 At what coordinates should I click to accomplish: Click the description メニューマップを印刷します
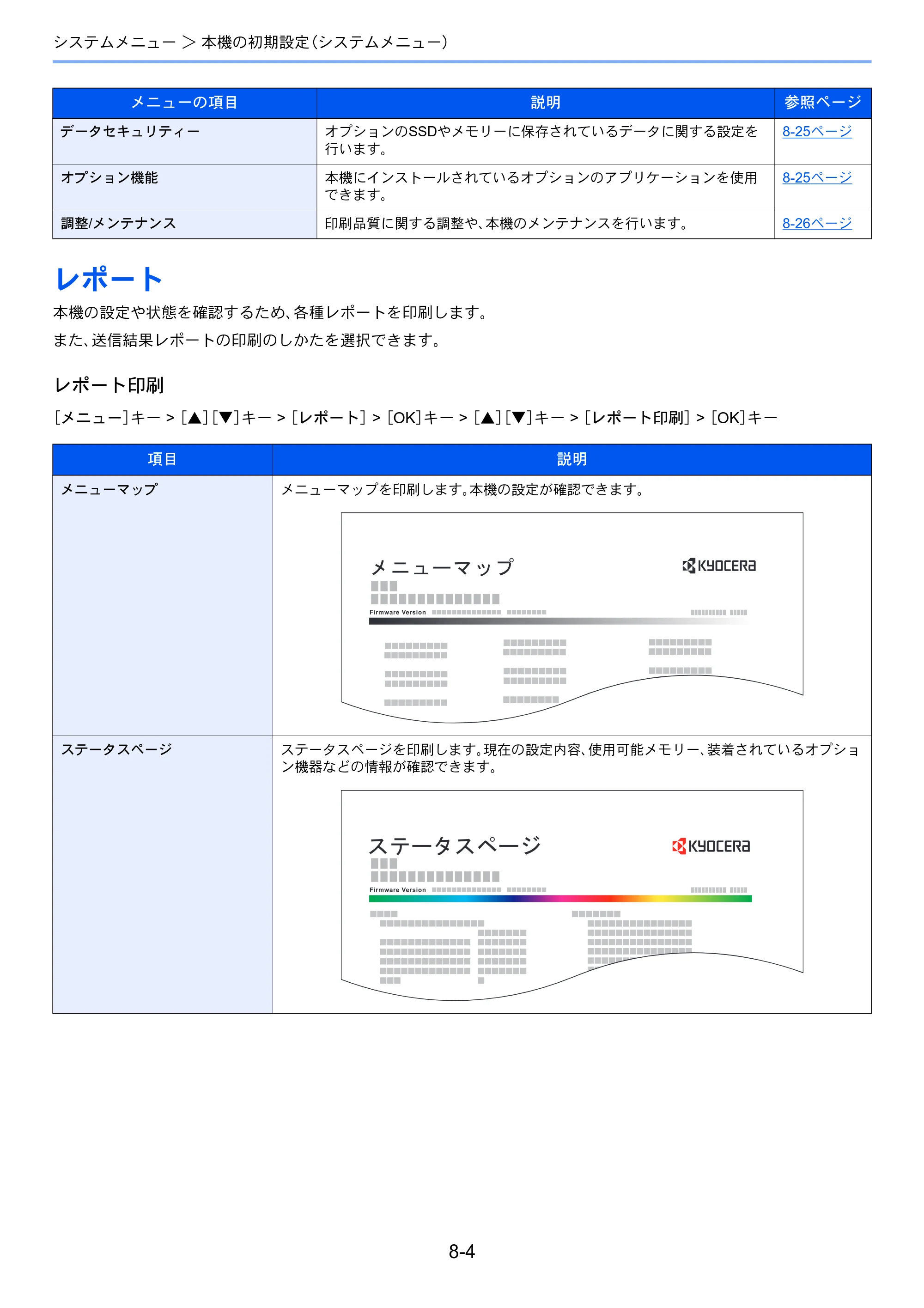pyautogui.click(x=462, y=489)
